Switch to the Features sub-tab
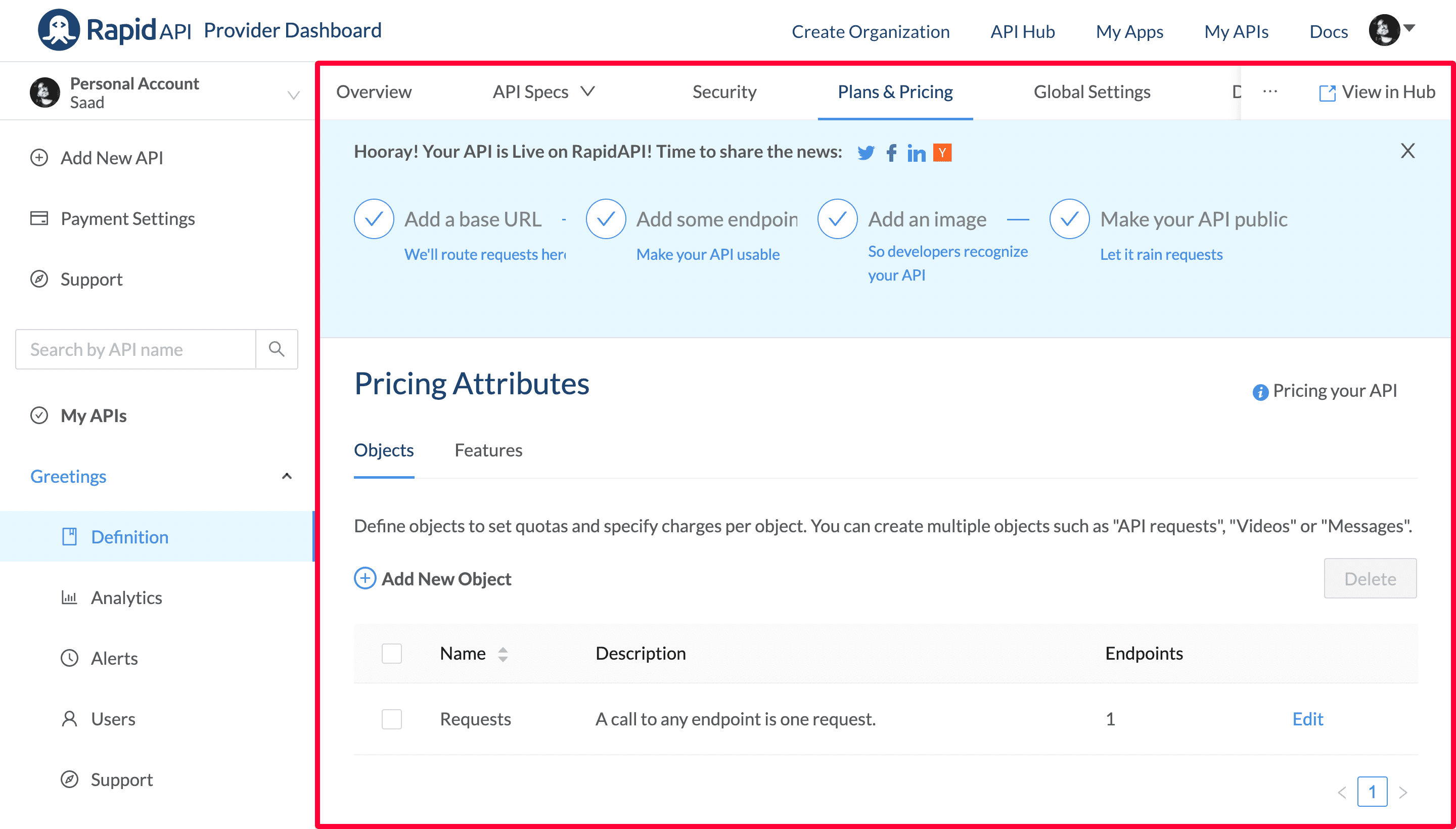Screen dimensions: 1456x829 click(x=488, y=450)
